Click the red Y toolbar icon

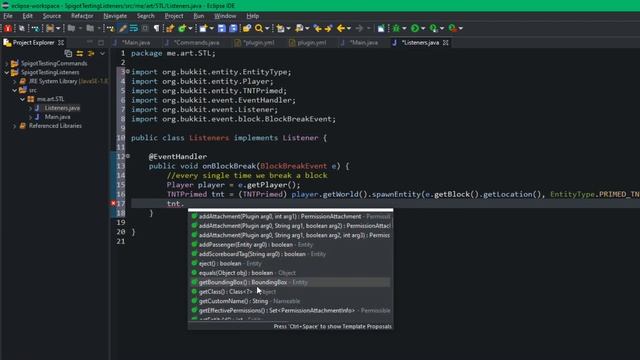click(8, 28)
